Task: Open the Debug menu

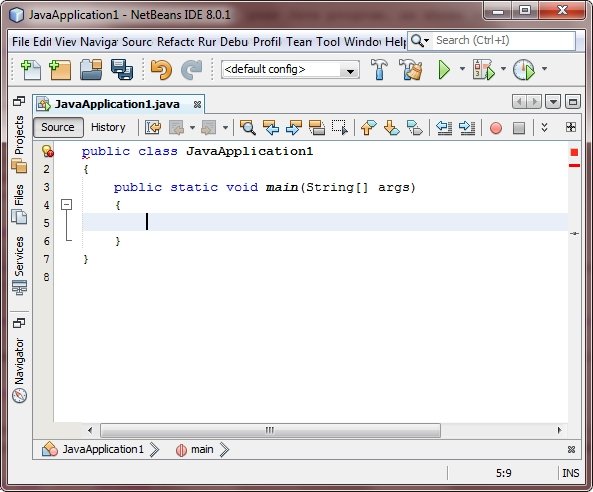Action: click(x=234, y=42)
